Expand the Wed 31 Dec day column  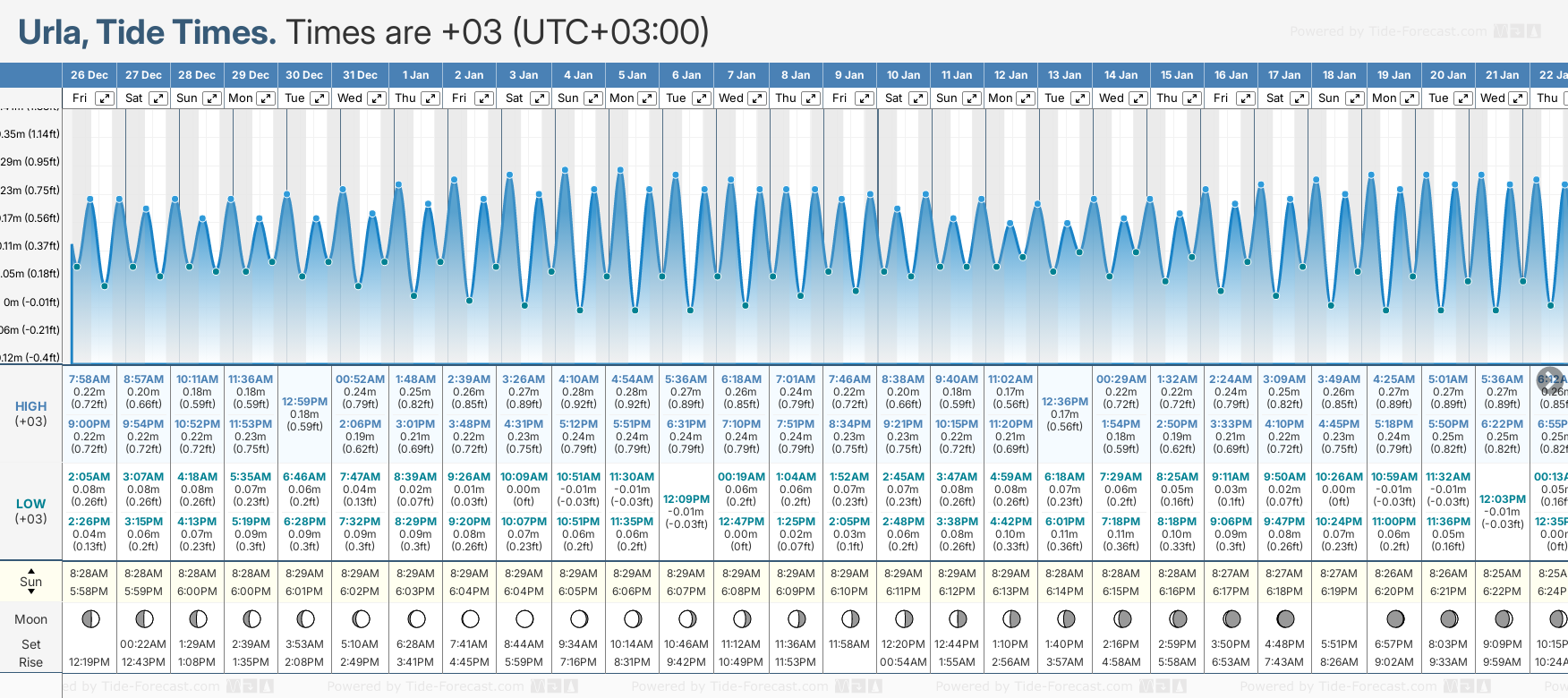click(x=377, y=98)
